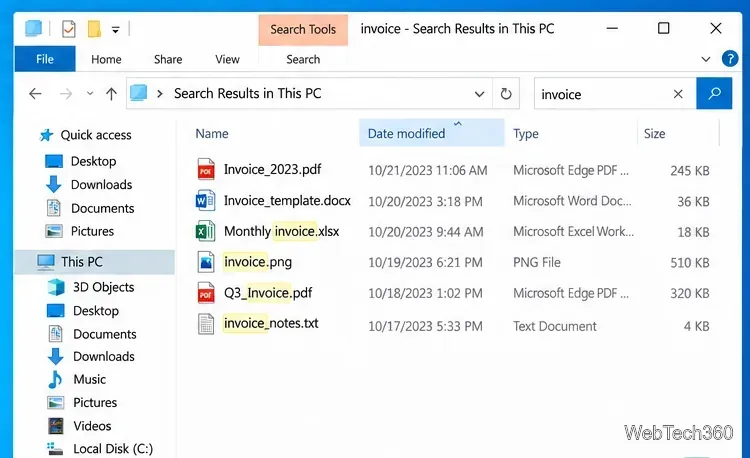Open the recent locations dropdown arrow
Screen dimensions: 750x458
[x=90, y=94]
